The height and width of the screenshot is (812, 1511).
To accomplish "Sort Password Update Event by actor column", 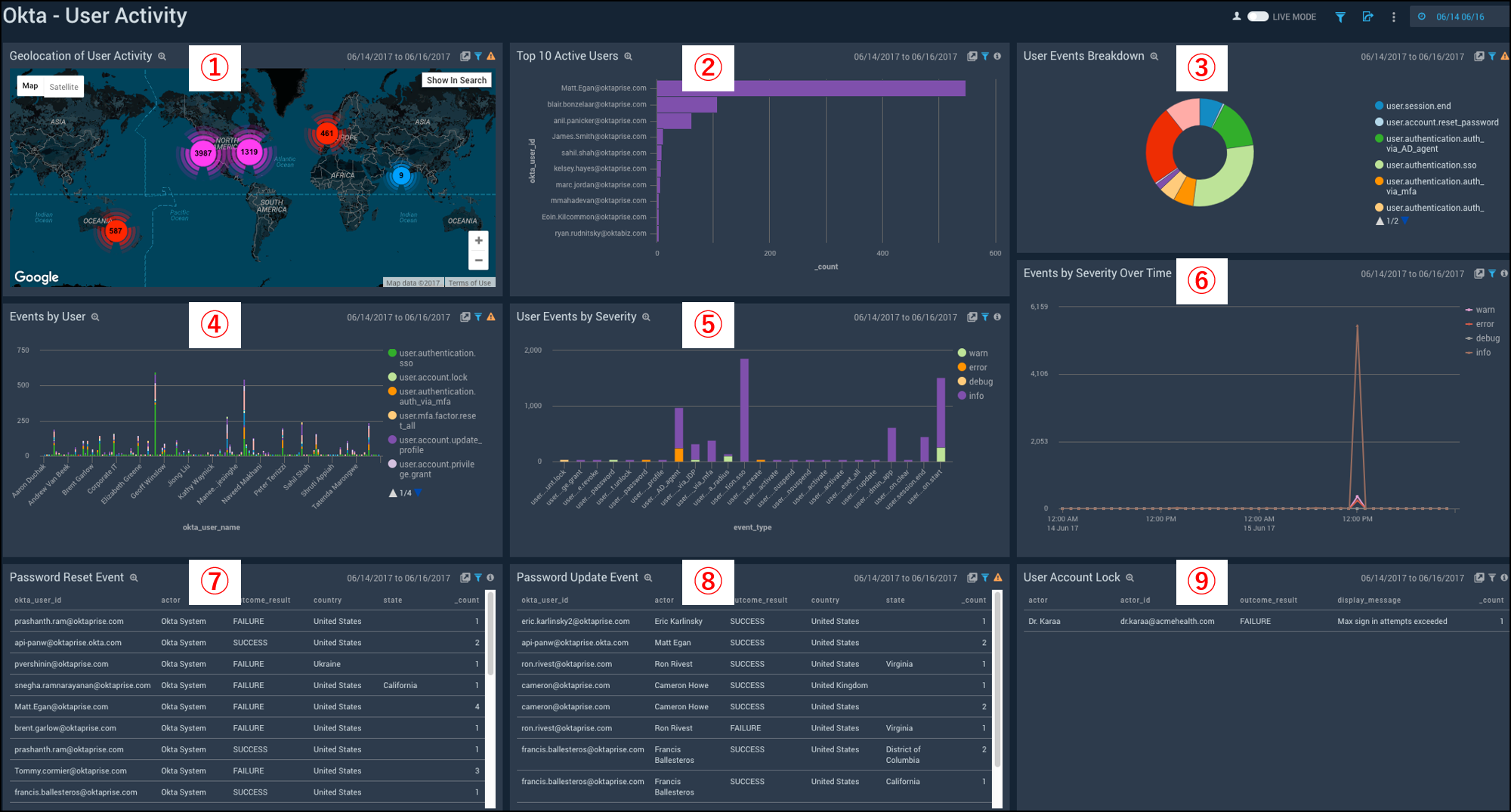I will [664, 601].
